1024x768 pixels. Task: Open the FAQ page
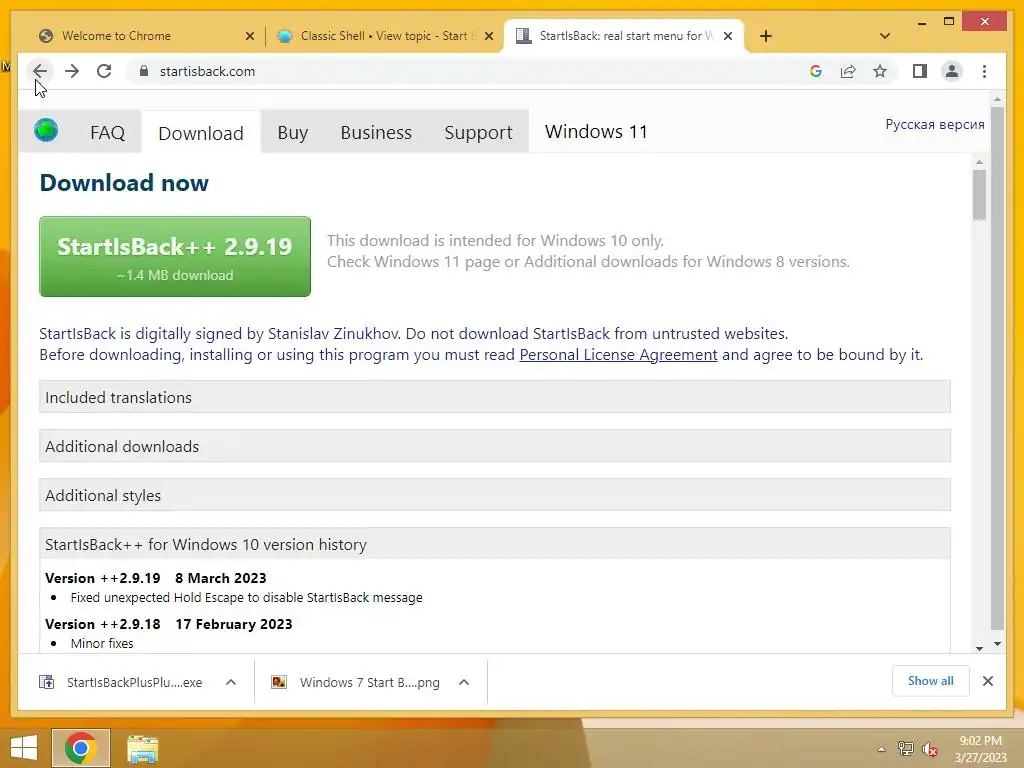(107, 133)
